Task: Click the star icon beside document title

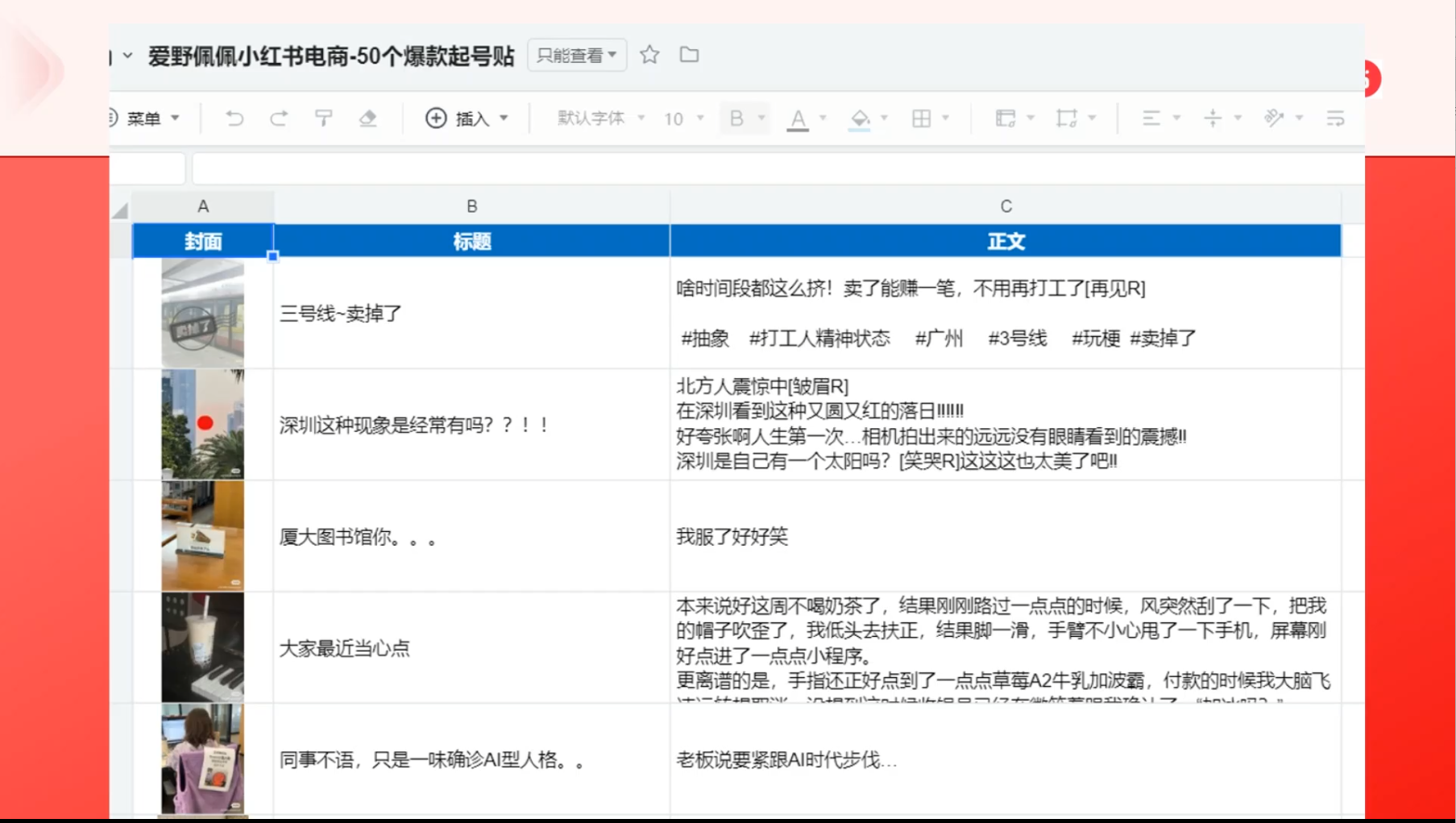Action: [649, 55]
